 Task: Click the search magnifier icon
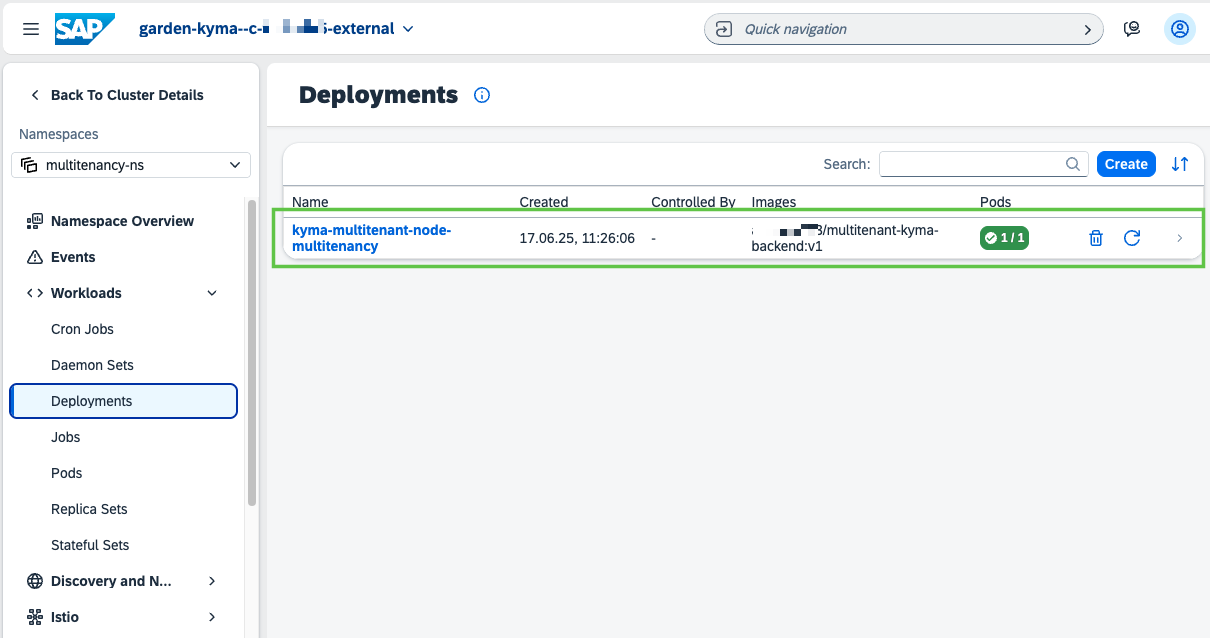[1073, 164]
